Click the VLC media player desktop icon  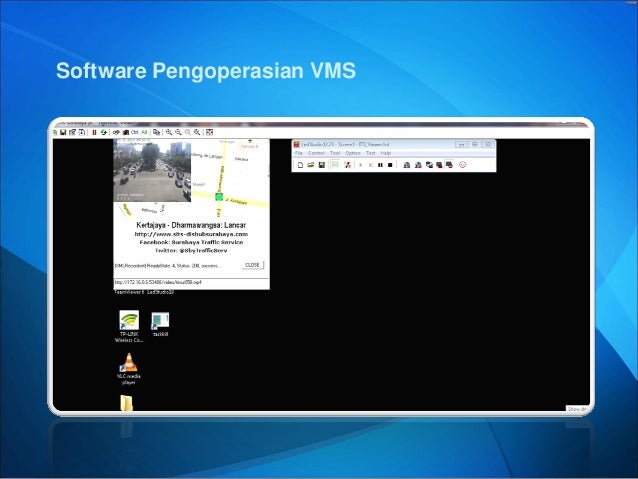pos(129,369)
